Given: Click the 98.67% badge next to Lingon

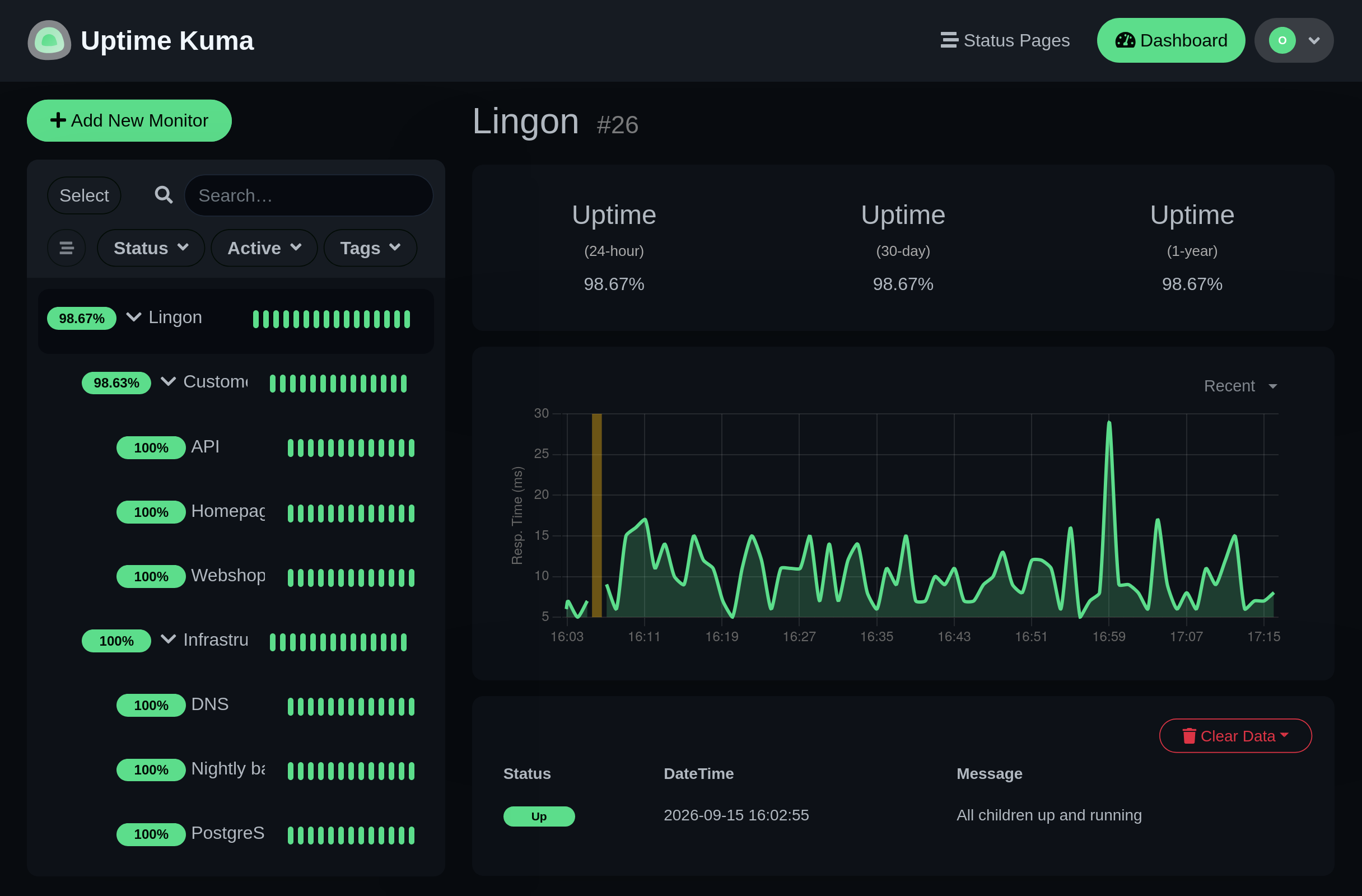Looking at the screenshot, I should [x=81, y=318].
